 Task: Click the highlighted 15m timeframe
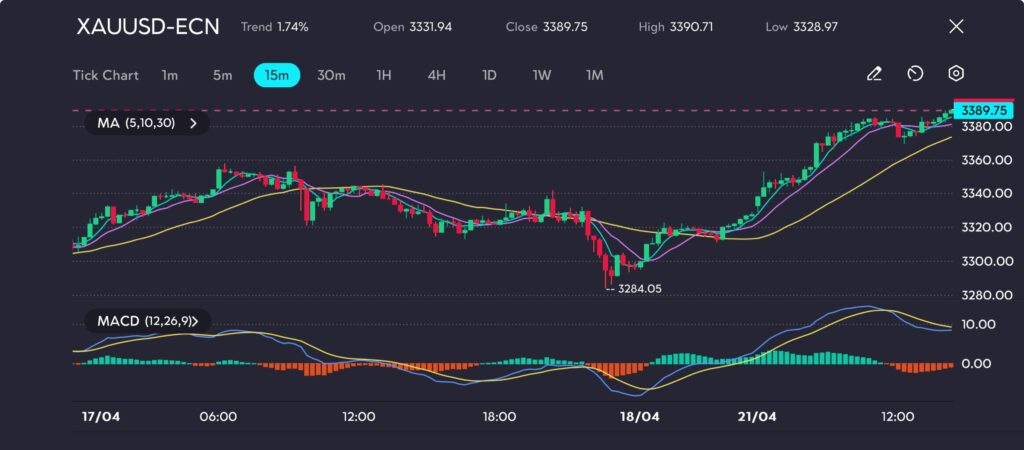click(276, 75)
